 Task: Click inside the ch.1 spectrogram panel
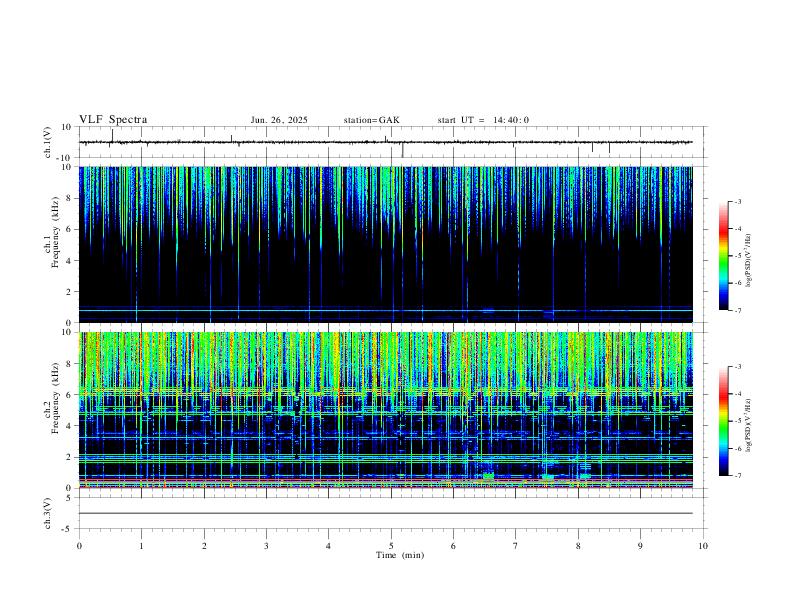click(x=385, y=244)
